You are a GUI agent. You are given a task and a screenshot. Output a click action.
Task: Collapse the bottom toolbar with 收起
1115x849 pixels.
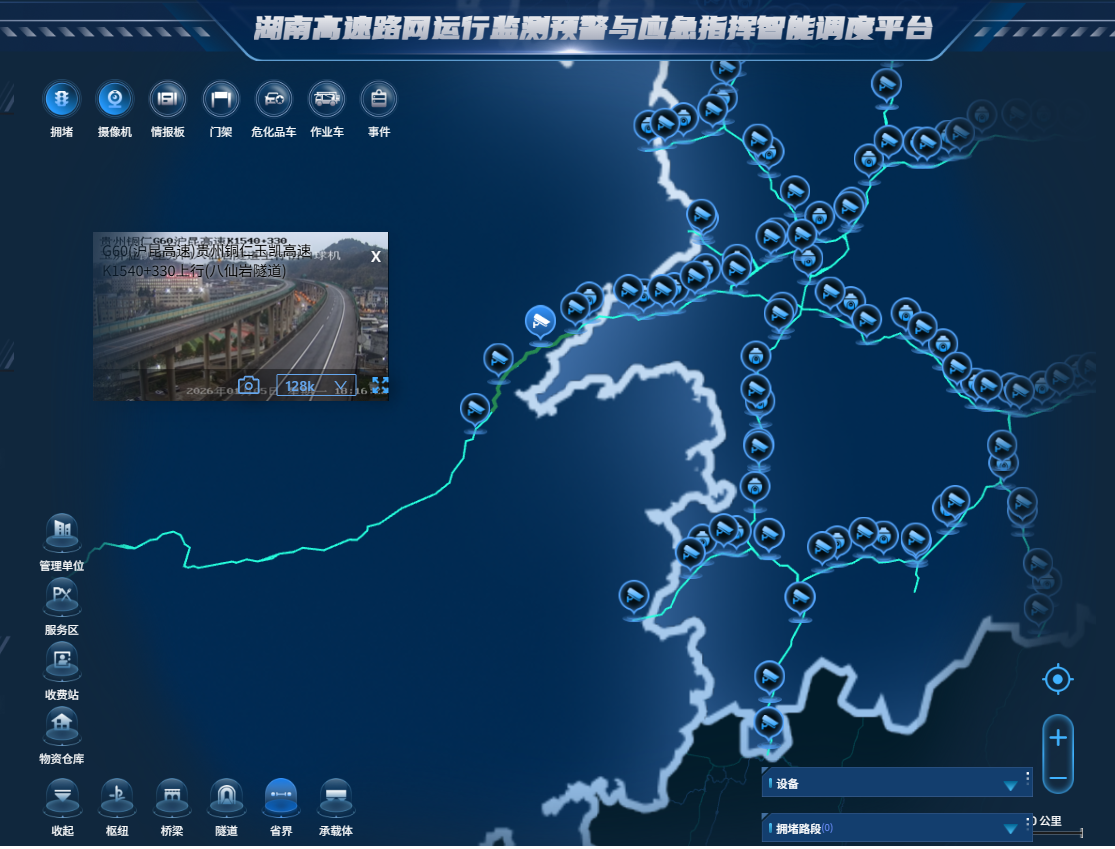63,797
